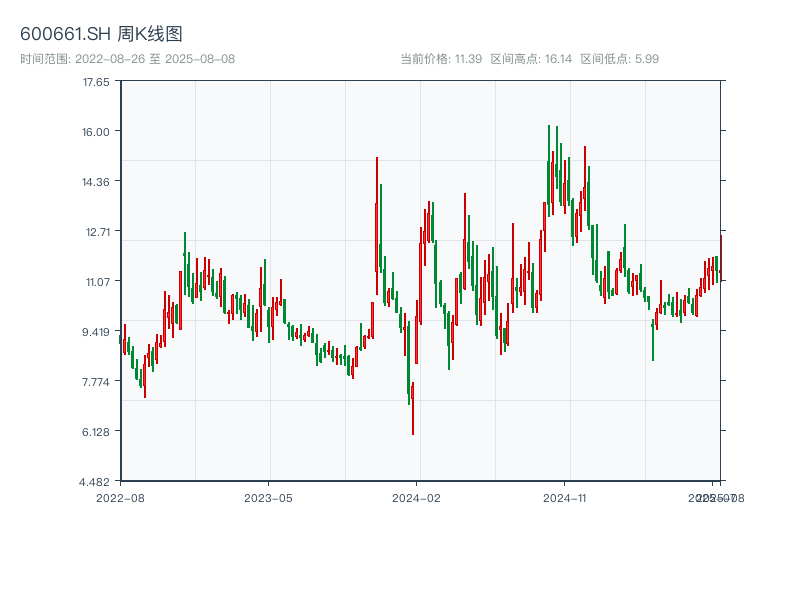Click the y-axis label 16.00
The width and height of the screenshot is (800, 600).
(96, 132)
